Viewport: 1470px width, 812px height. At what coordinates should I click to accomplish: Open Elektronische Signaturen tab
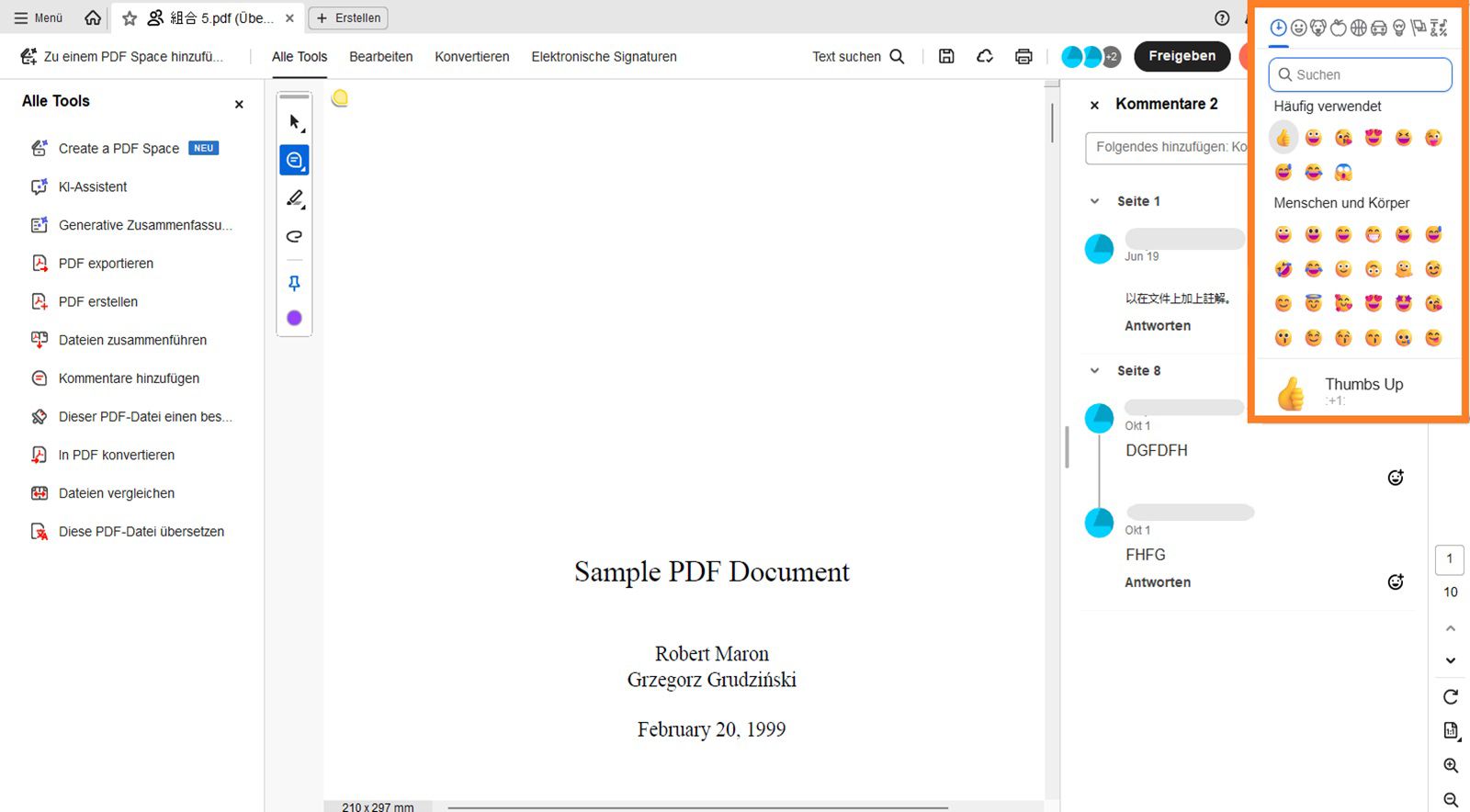(x=604, y=56)
